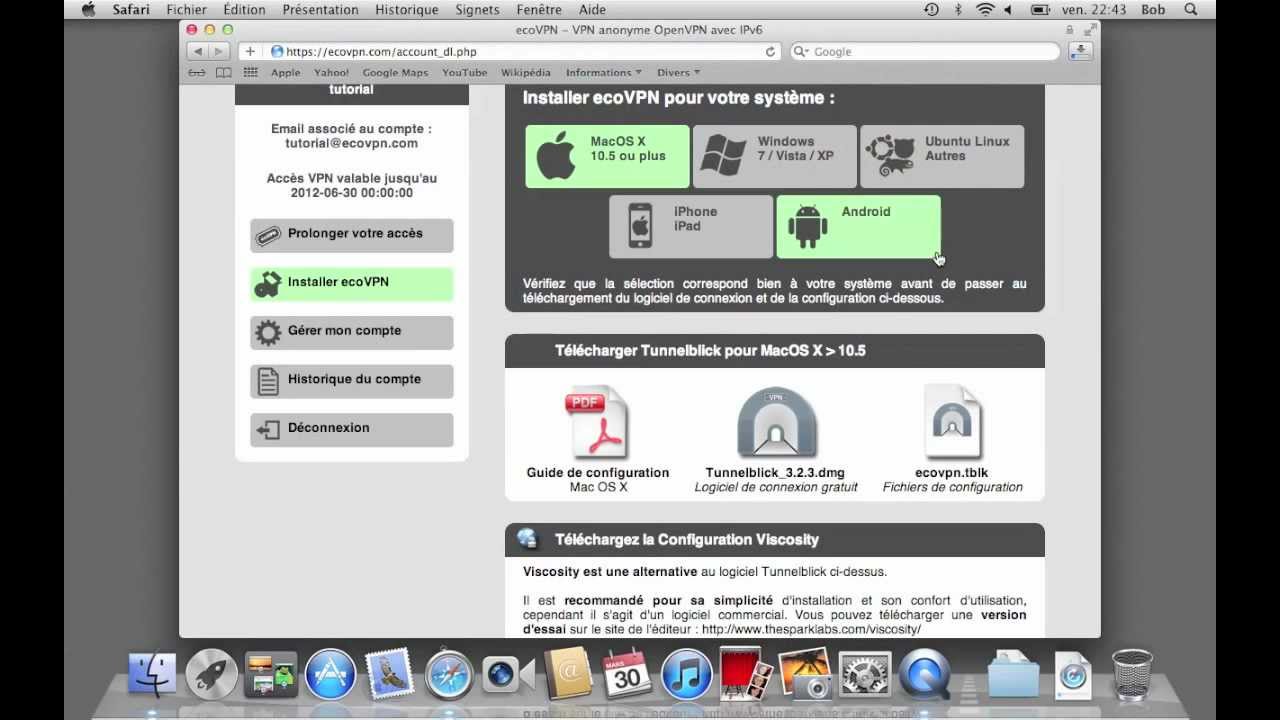Click Safari compass icon in Dock
This screenshot has width=1280, height=720.
click(449, 674)
